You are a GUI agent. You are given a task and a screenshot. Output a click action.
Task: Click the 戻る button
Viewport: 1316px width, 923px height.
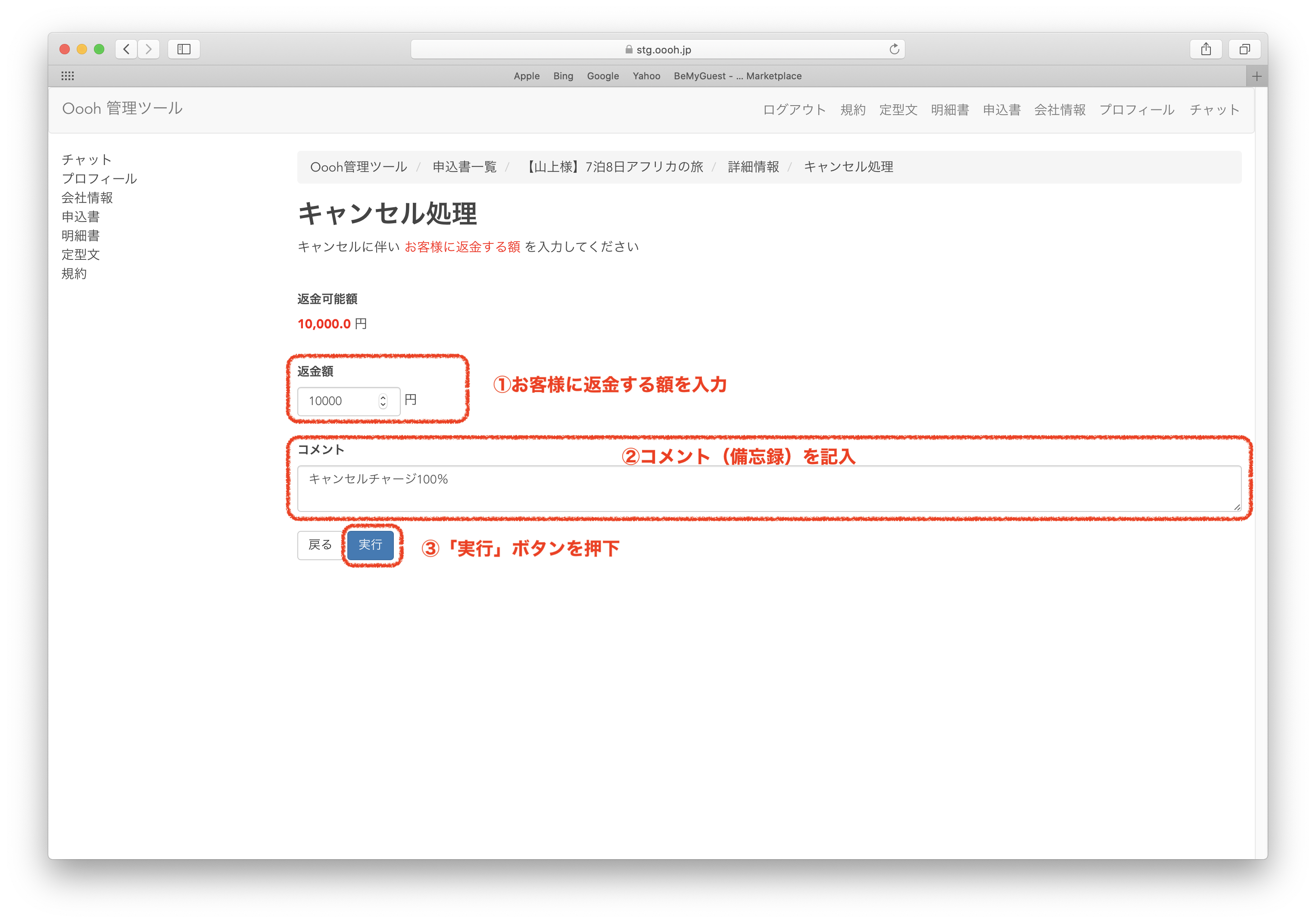[320, 545]
